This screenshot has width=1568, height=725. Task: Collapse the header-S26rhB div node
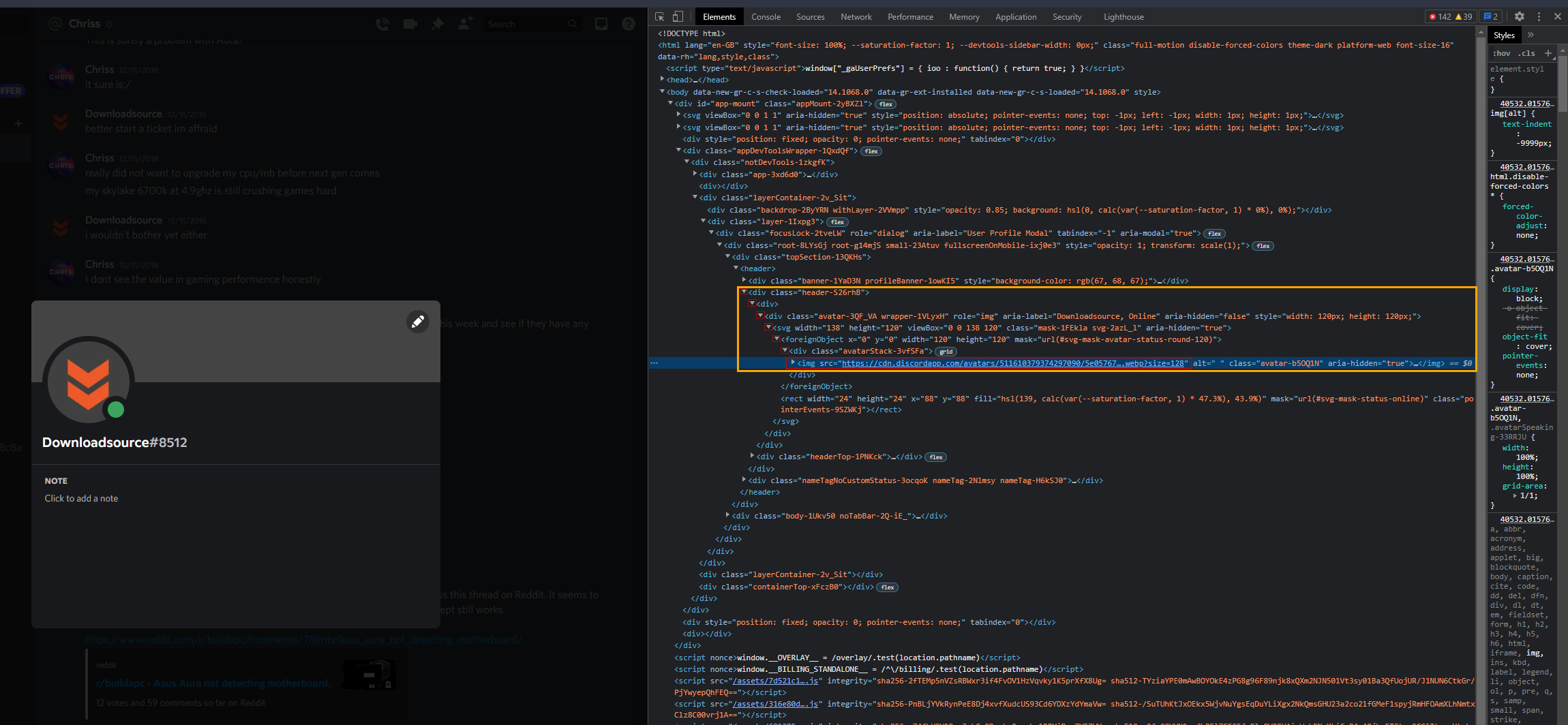pos(744,292)
